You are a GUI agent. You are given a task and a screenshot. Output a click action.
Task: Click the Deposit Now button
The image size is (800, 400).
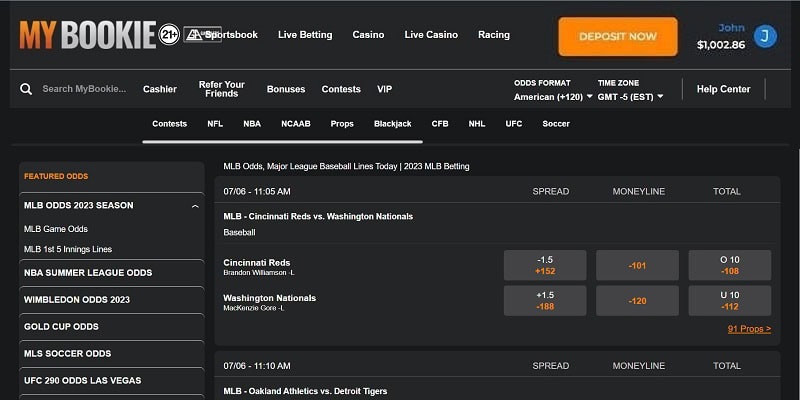pyautogui.click(x=618, y=37)
